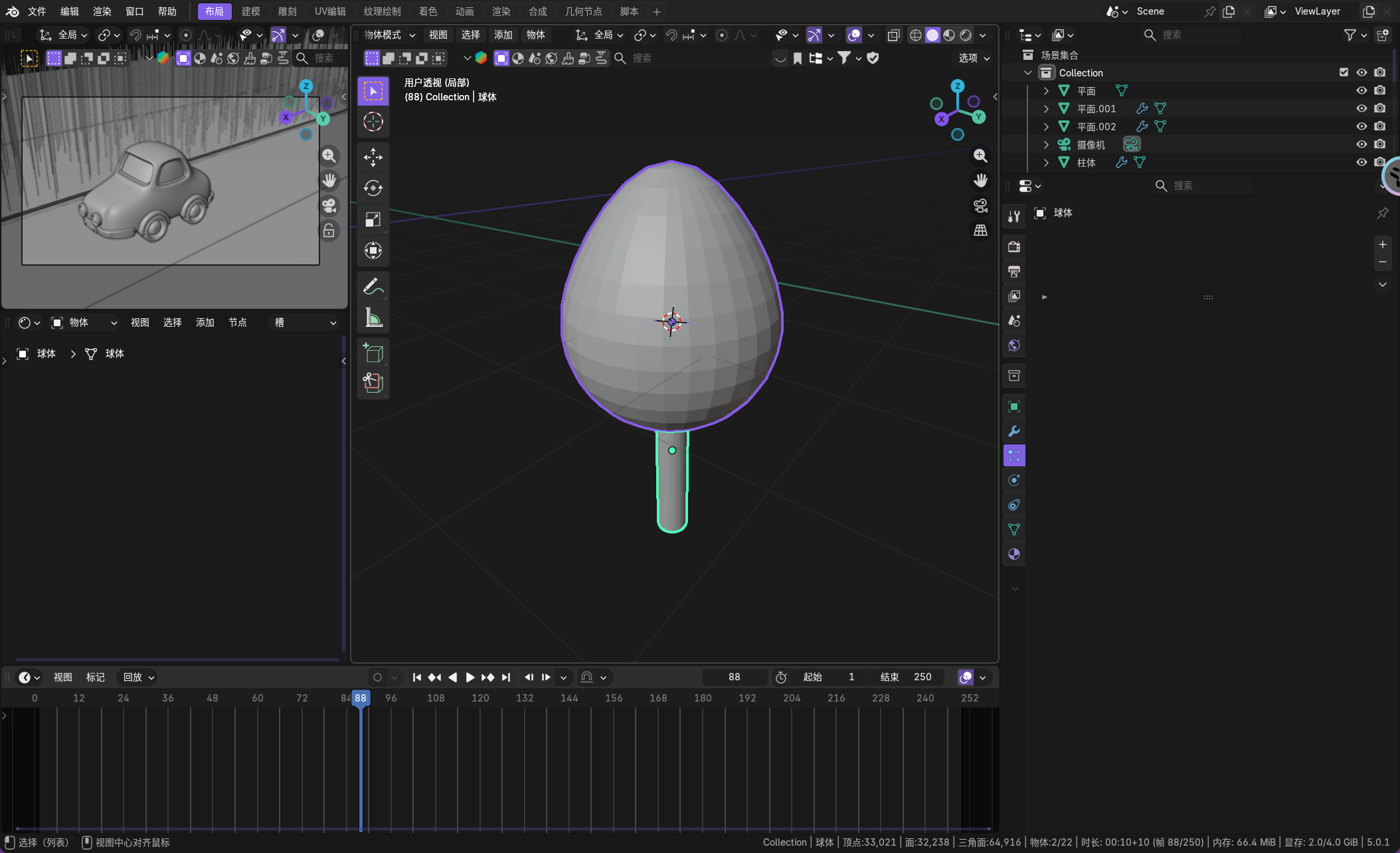
Task: Select the 3D Cursor tool
Action: [x=373, y=122]
